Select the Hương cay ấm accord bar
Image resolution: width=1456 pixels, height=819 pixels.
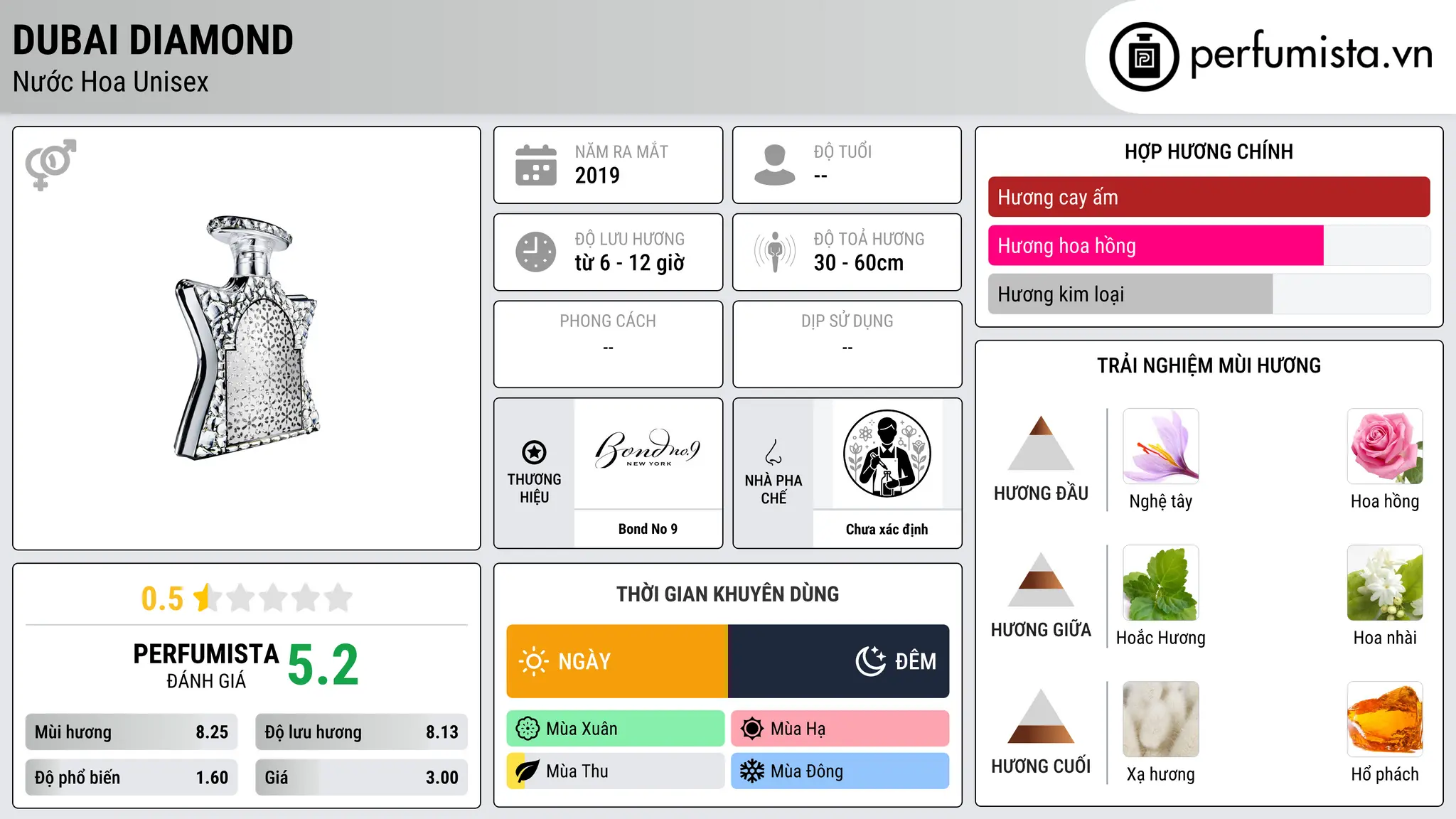tap(1209, 197)
